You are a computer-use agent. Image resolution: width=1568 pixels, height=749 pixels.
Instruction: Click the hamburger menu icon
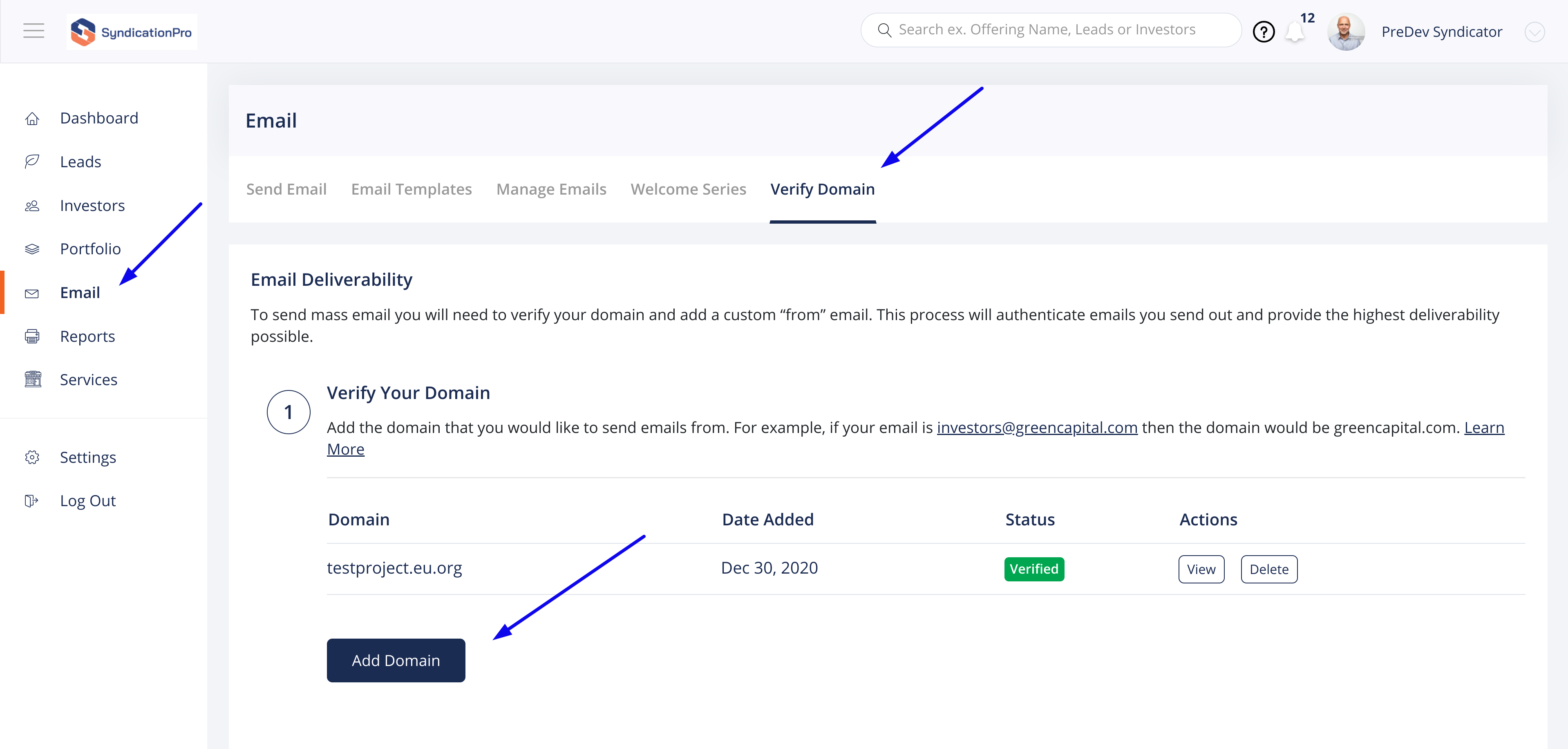click(34, 30)
